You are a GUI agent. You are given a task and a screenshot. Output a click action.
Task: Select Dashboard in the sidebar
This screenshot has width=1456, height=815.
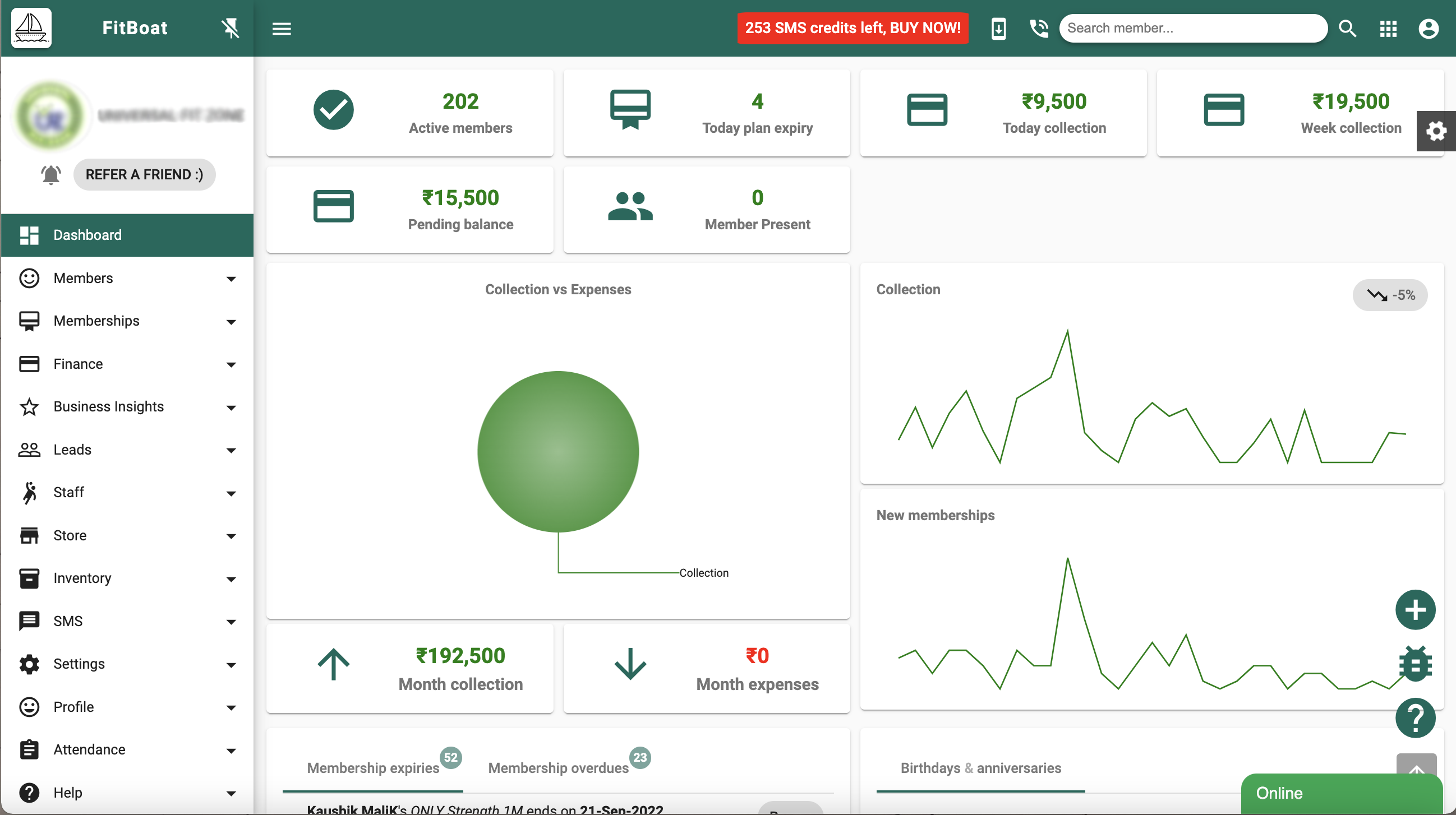pyautogui.click(x=87, y=235)
